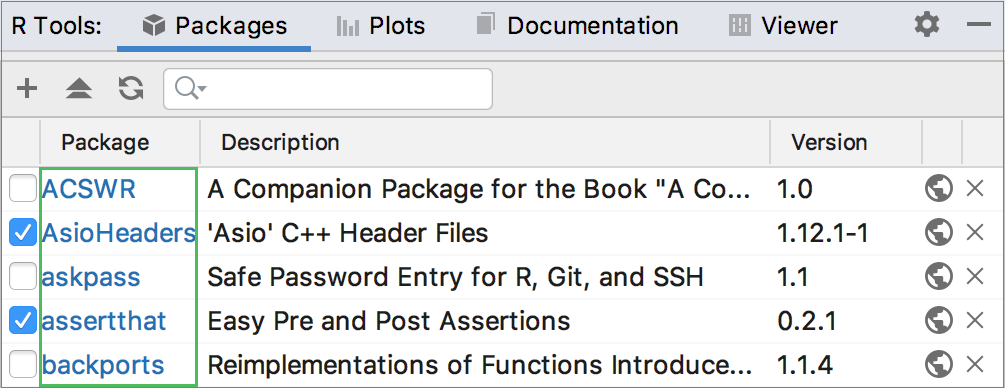1005x388 pixels.
Task: Open the Documentation tab
Action: coord(577,26)
